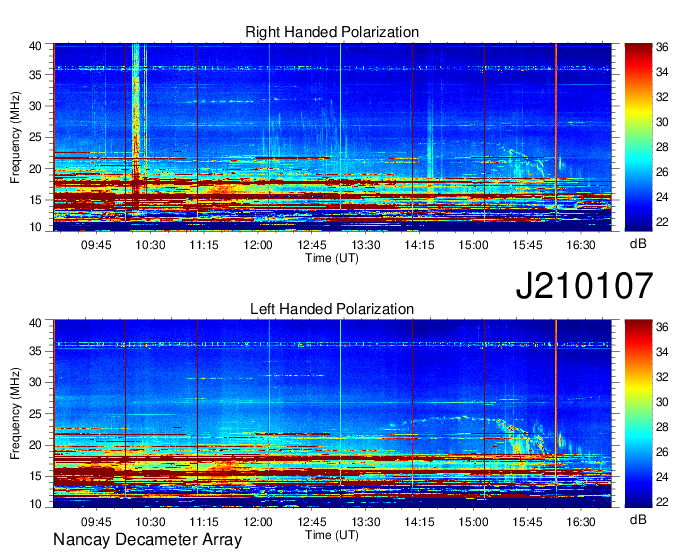The width and height of the screenshot is (680, 552).
Task: Click the "12:45" time tick of Right Handed plot
Action: 312,245
